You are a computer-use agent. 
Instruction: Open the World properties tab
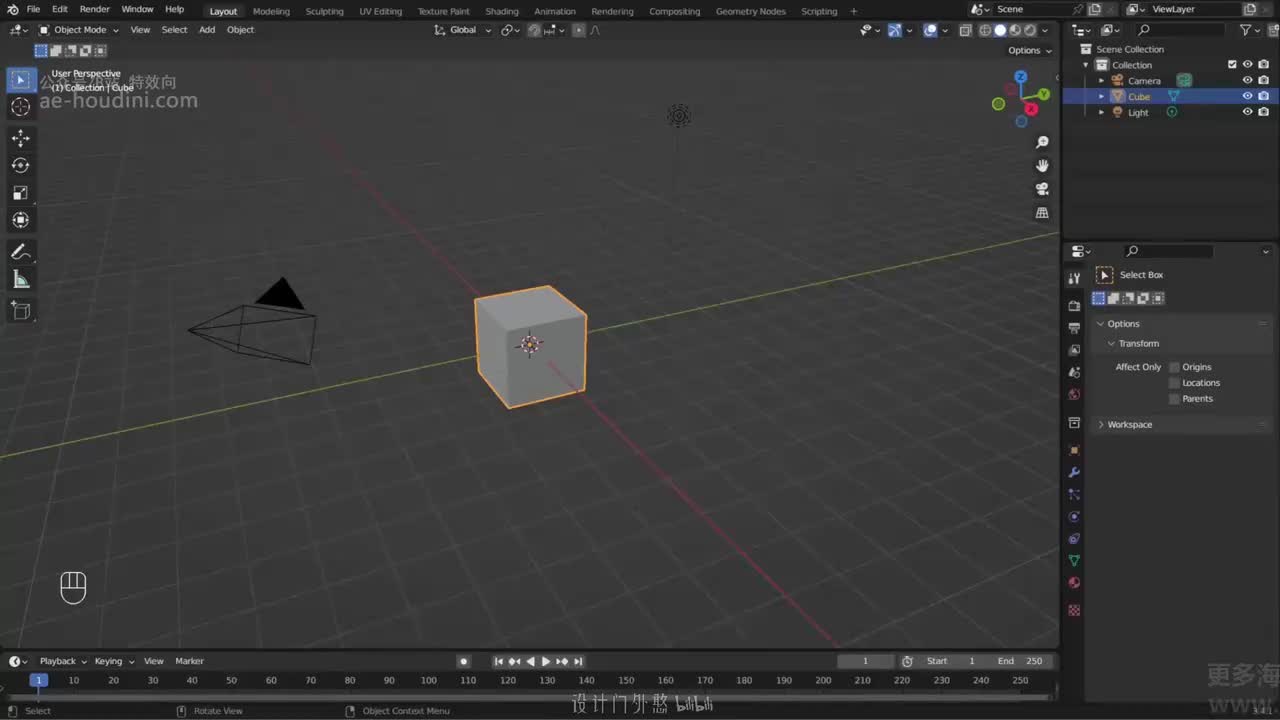click(x=1074, y=394)
